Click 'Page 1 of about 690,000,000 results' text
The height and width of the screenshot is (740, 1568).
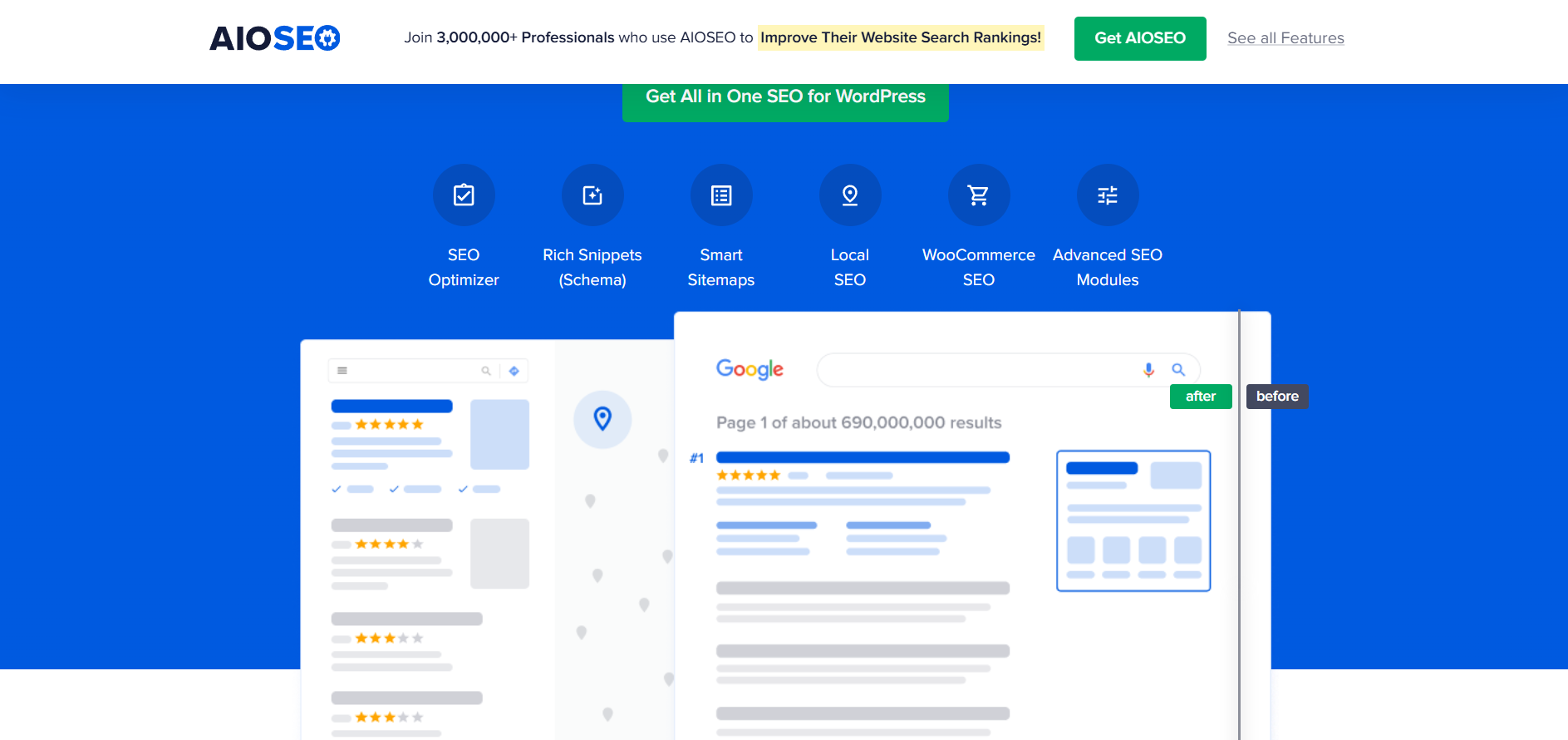(x=859, y=422)
